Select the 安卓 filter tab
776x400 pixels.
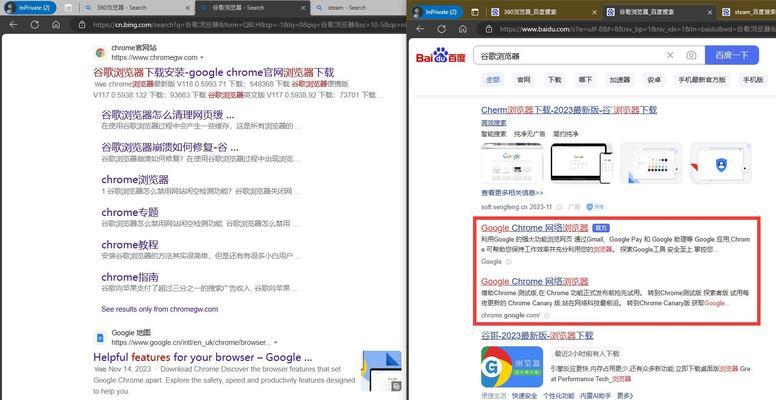click(654, 79)
